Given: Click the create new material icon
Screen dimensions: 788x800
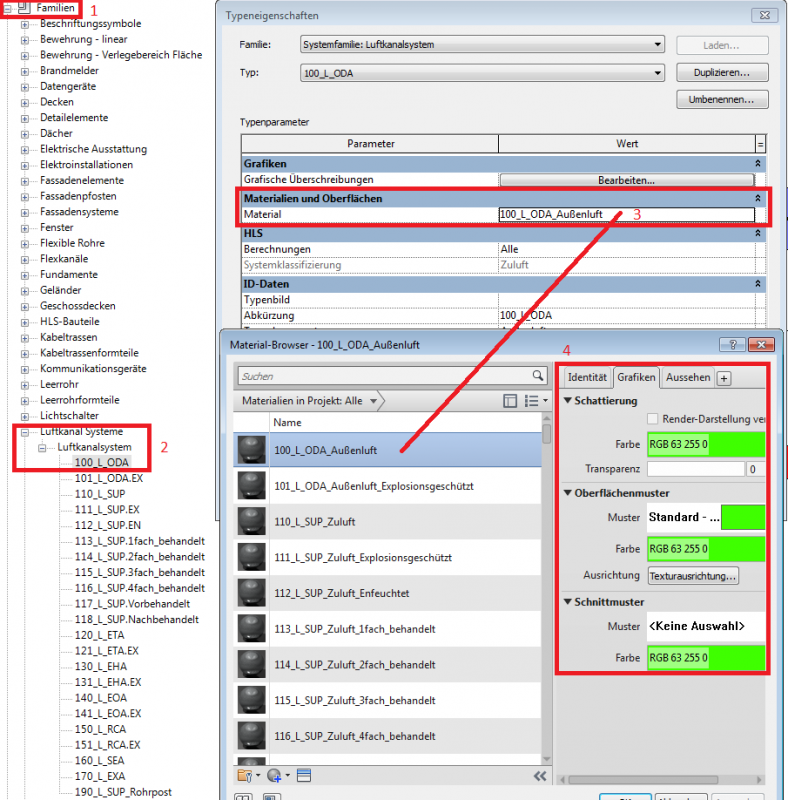Looking at the screenshot, I should 273,775.
